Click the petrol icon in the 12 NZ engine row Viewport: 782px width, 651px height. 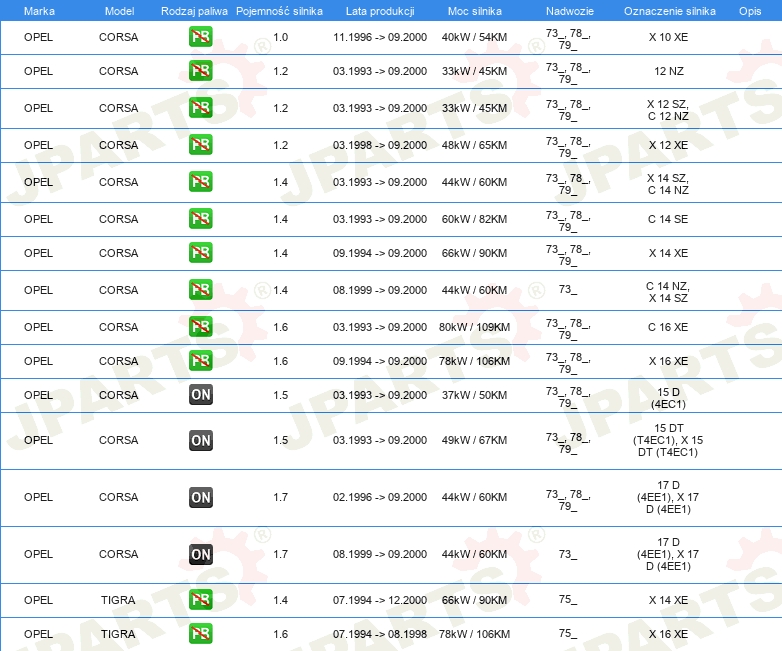point(200,71)
